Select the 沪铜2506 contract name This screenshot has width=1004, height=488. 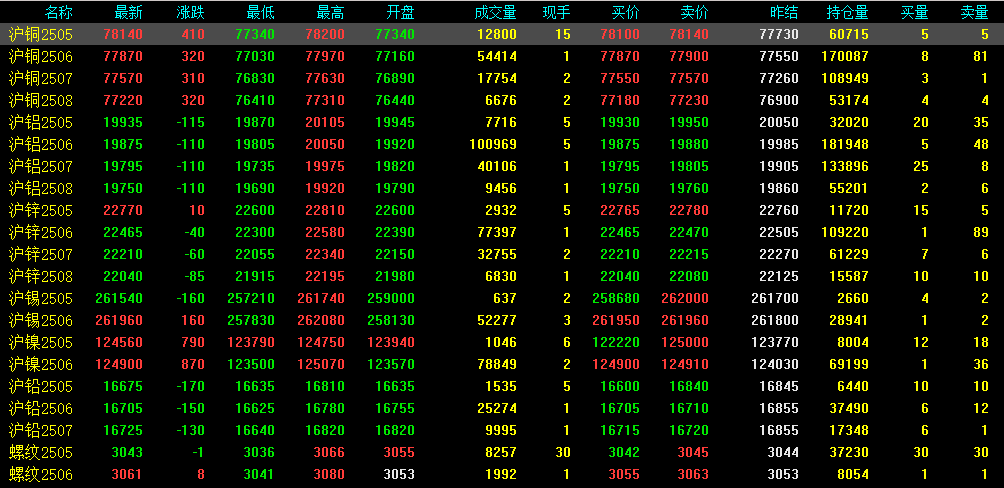pyautogui.click(x=41, y=56)
